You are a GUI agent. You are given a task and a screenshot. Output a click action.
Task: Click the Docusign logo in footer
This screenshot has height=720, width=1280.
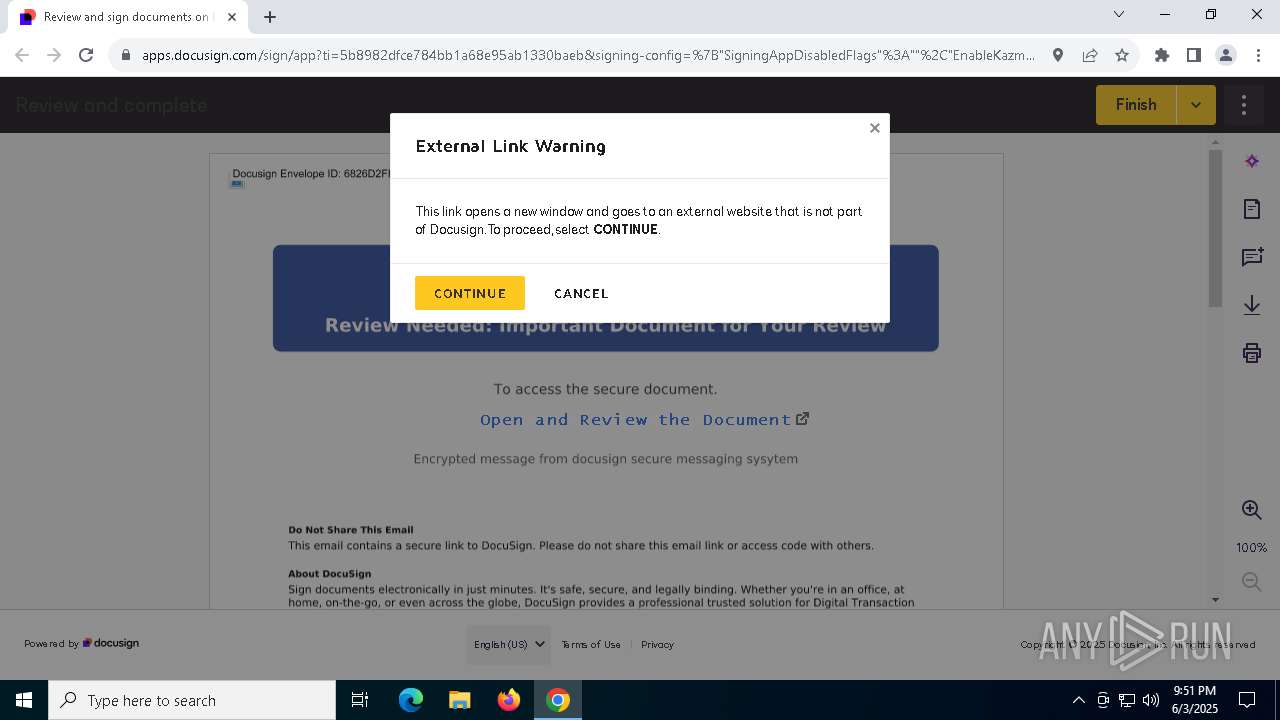tap(111, 643)
